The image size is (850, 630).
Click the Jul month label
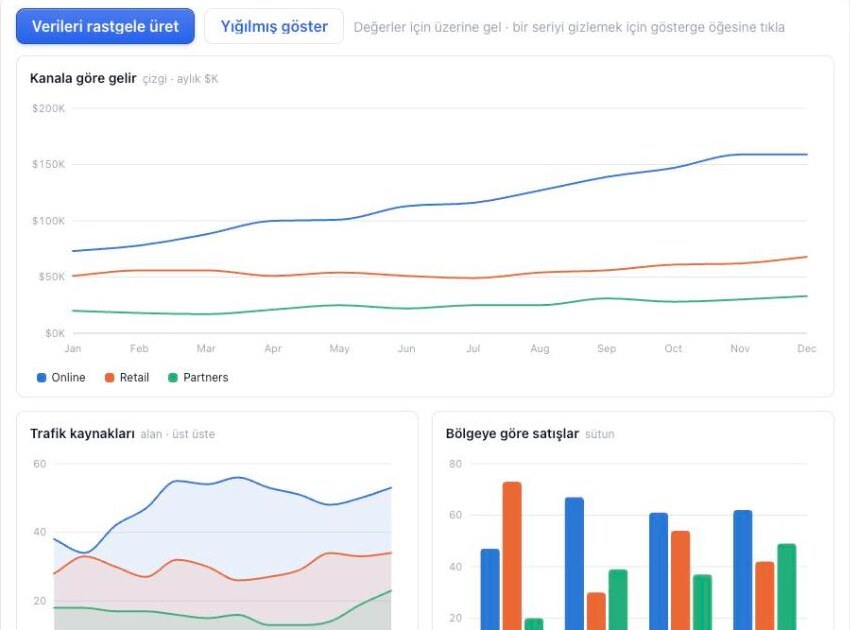473,349
